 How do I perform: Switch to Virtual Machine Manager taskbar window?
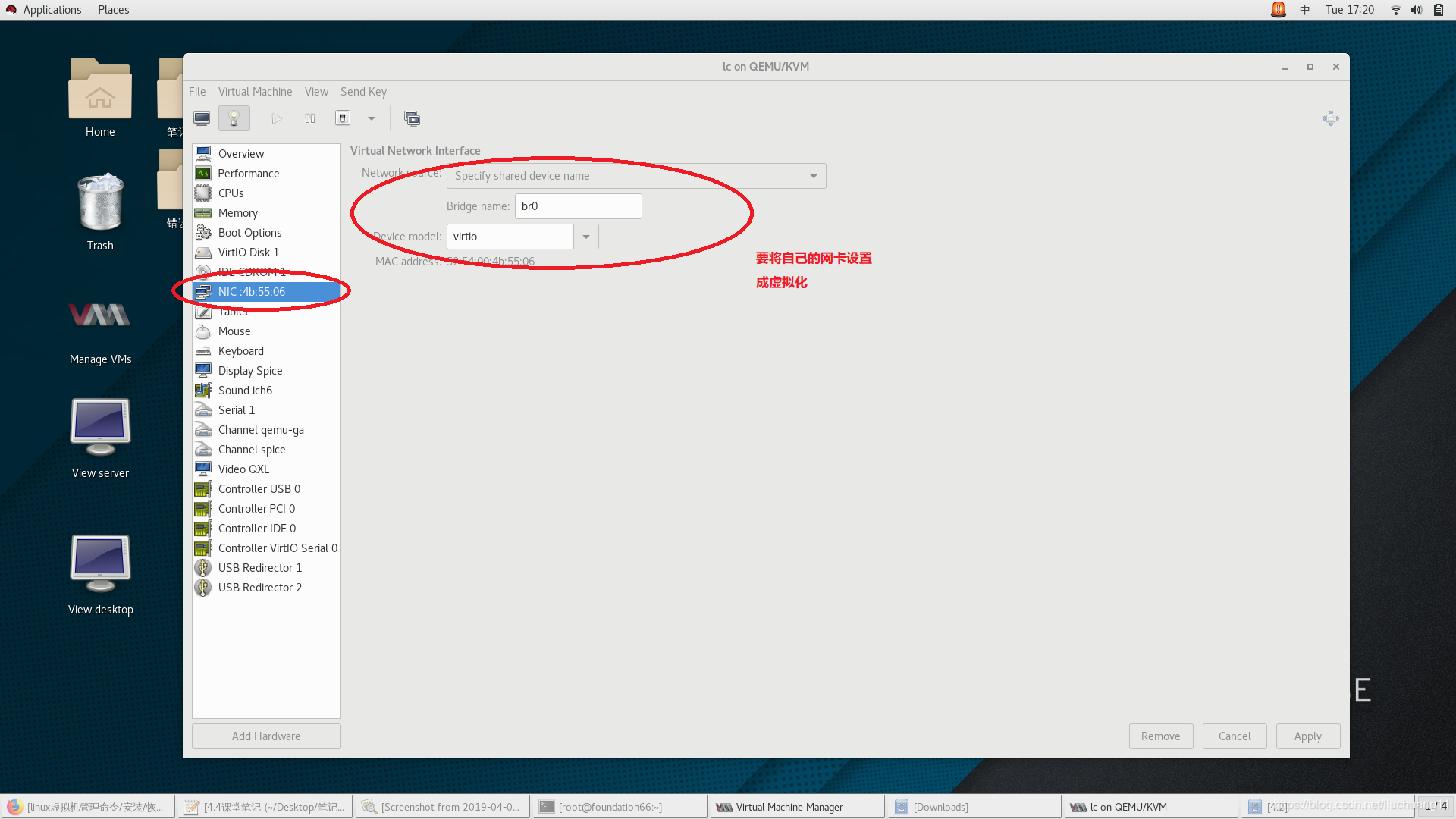pyautogui.click(x=795, y=807)
